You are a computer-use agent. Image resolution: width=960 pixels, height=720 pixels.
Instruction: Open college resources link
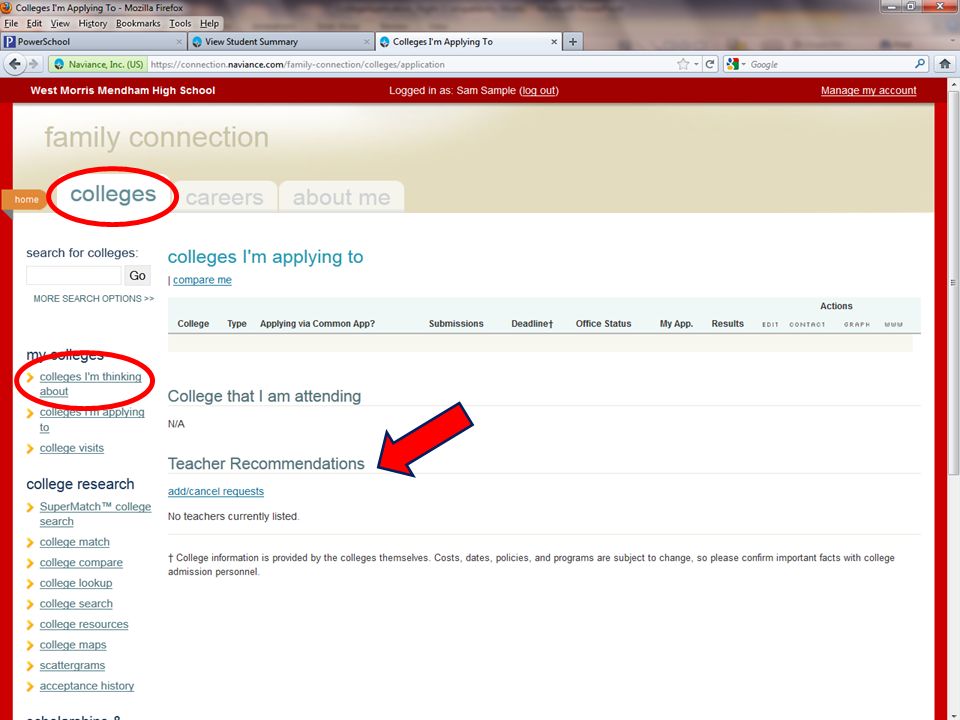pyautogui.click(x=84, y=624)
